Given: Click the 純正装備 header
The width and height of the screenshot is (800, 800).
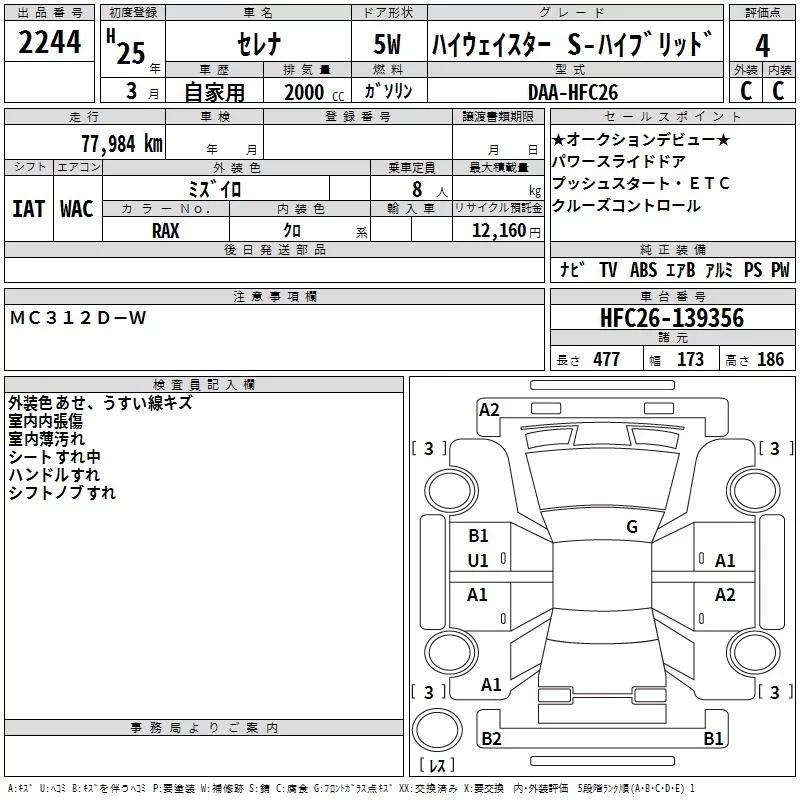Looking at the screenshot, I should (x=672, y=249).
